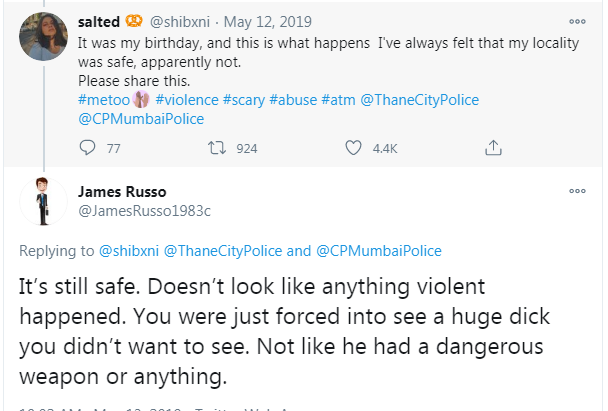Click the #metoo hashtag

pos(102,100)
